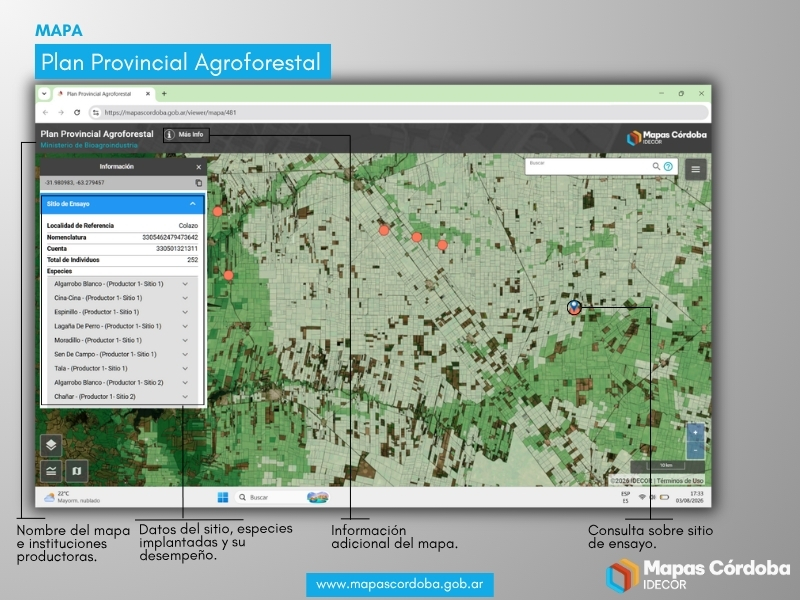Expand Sen De Campo species row

pos(121,354)
